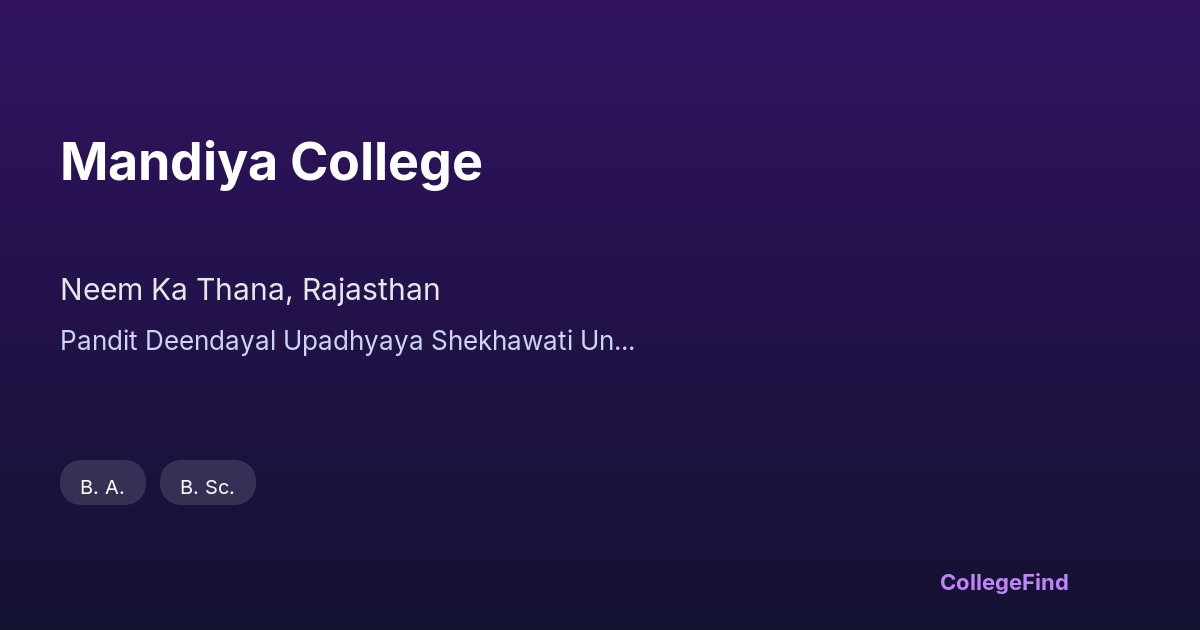Click the word "Mandiya" in the title
The image size is (1200, 630).
click(x=168, y=162)
